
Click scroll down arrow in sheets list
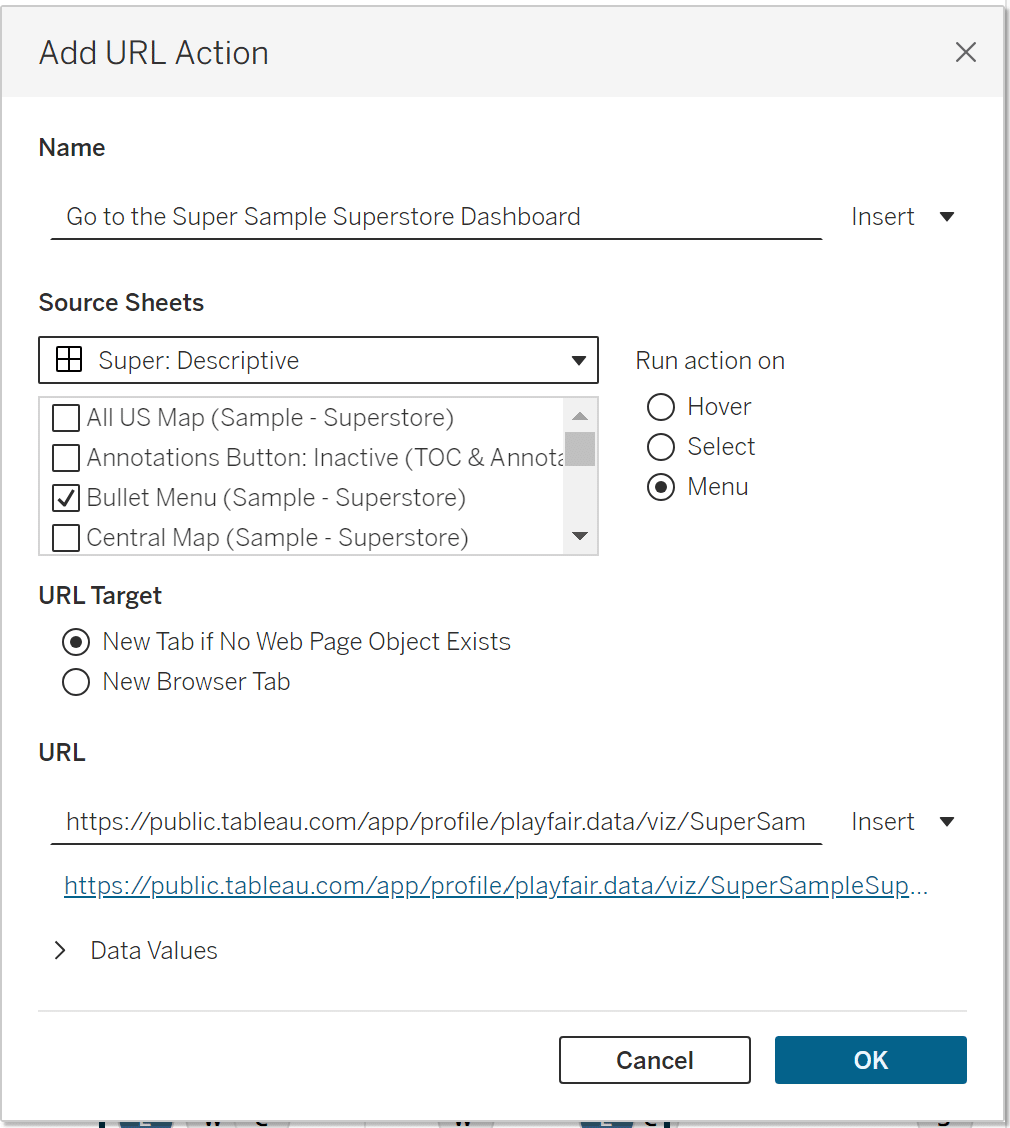[x=580, y=536]
